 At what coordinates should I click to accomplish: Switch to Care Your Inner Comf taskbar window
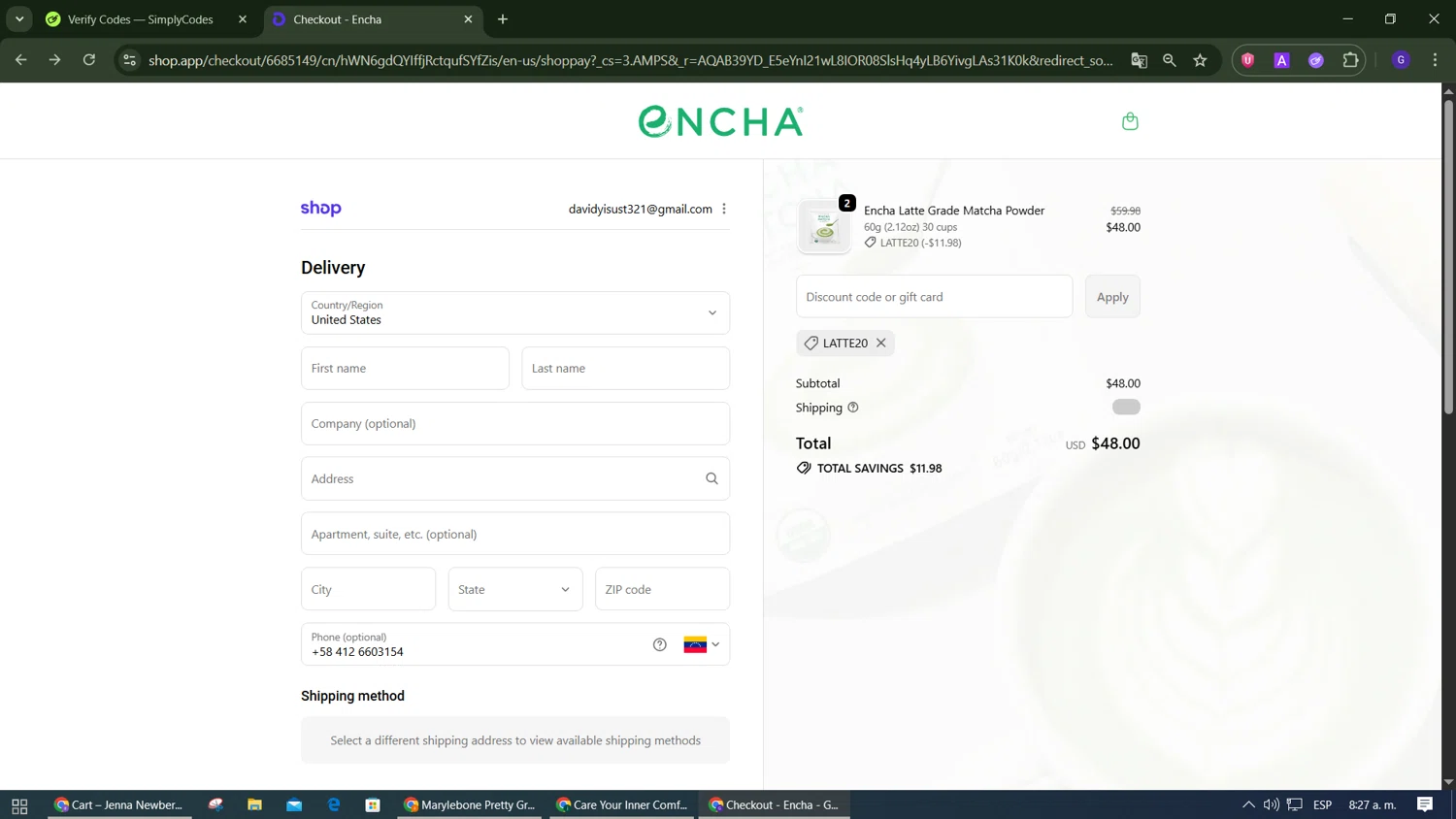tap(622, 805)
